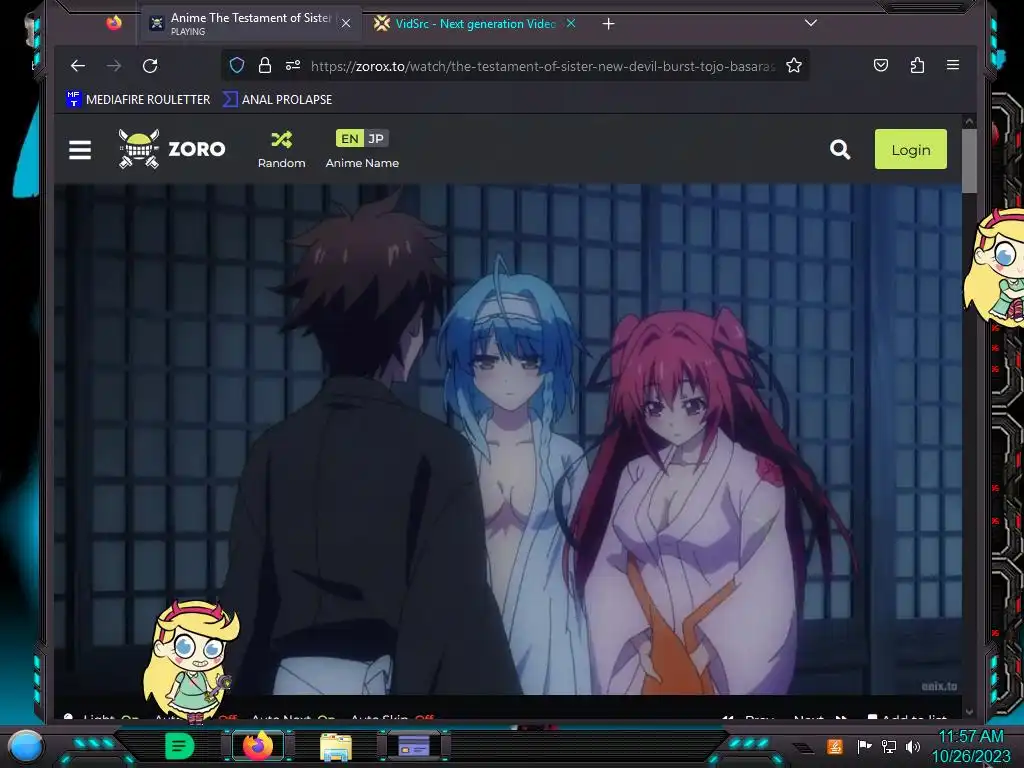This screenshot has height=768, width=1024.
Task: Save the page to Pocket
Action: click(x=880, y=65)
